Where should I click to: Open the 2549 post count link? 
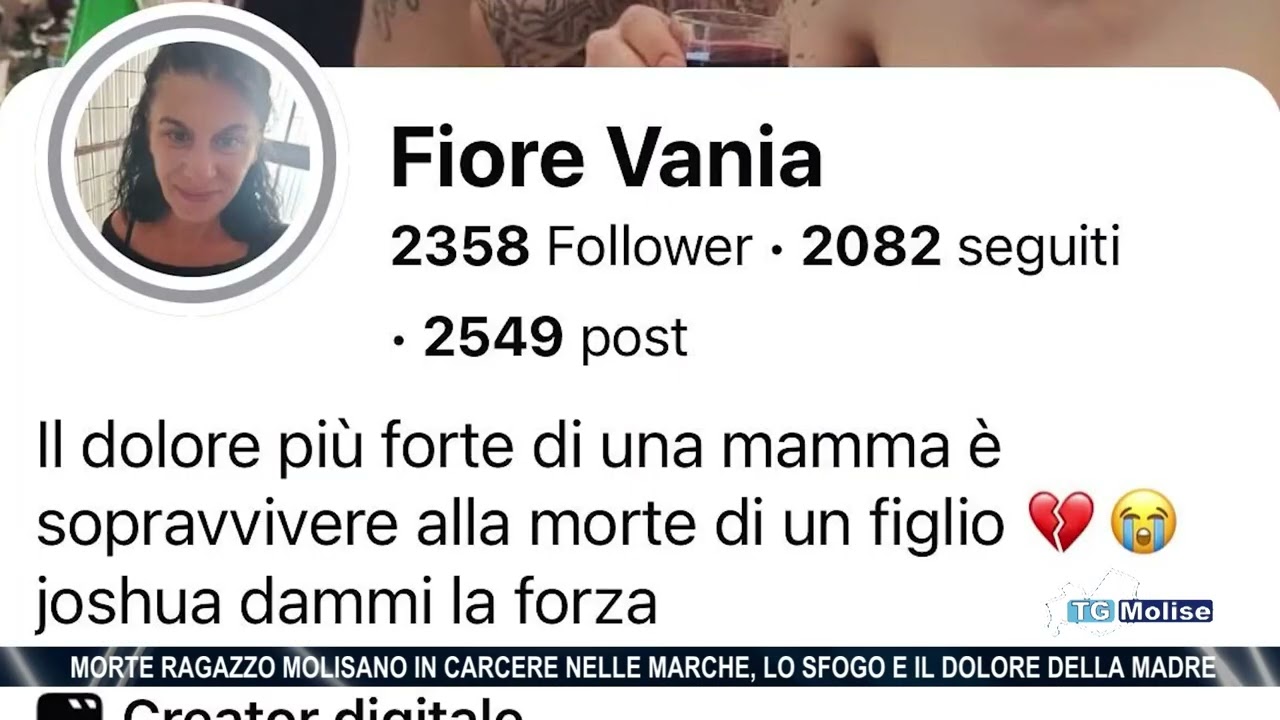[555, 337]
